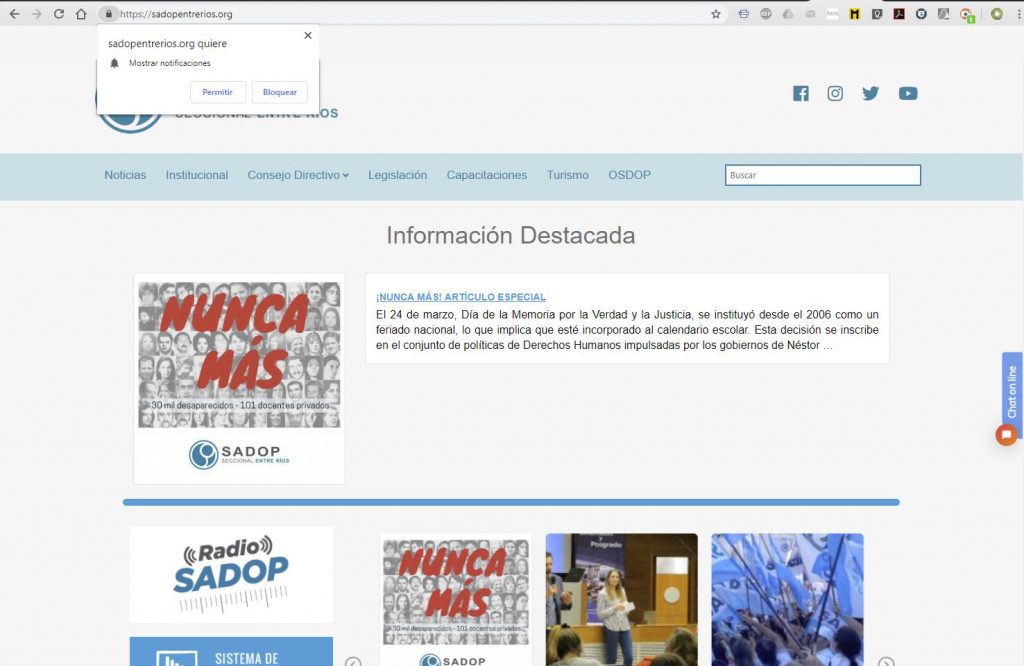
Task: Show next carousel slide
Action: [x=886, y=662]
